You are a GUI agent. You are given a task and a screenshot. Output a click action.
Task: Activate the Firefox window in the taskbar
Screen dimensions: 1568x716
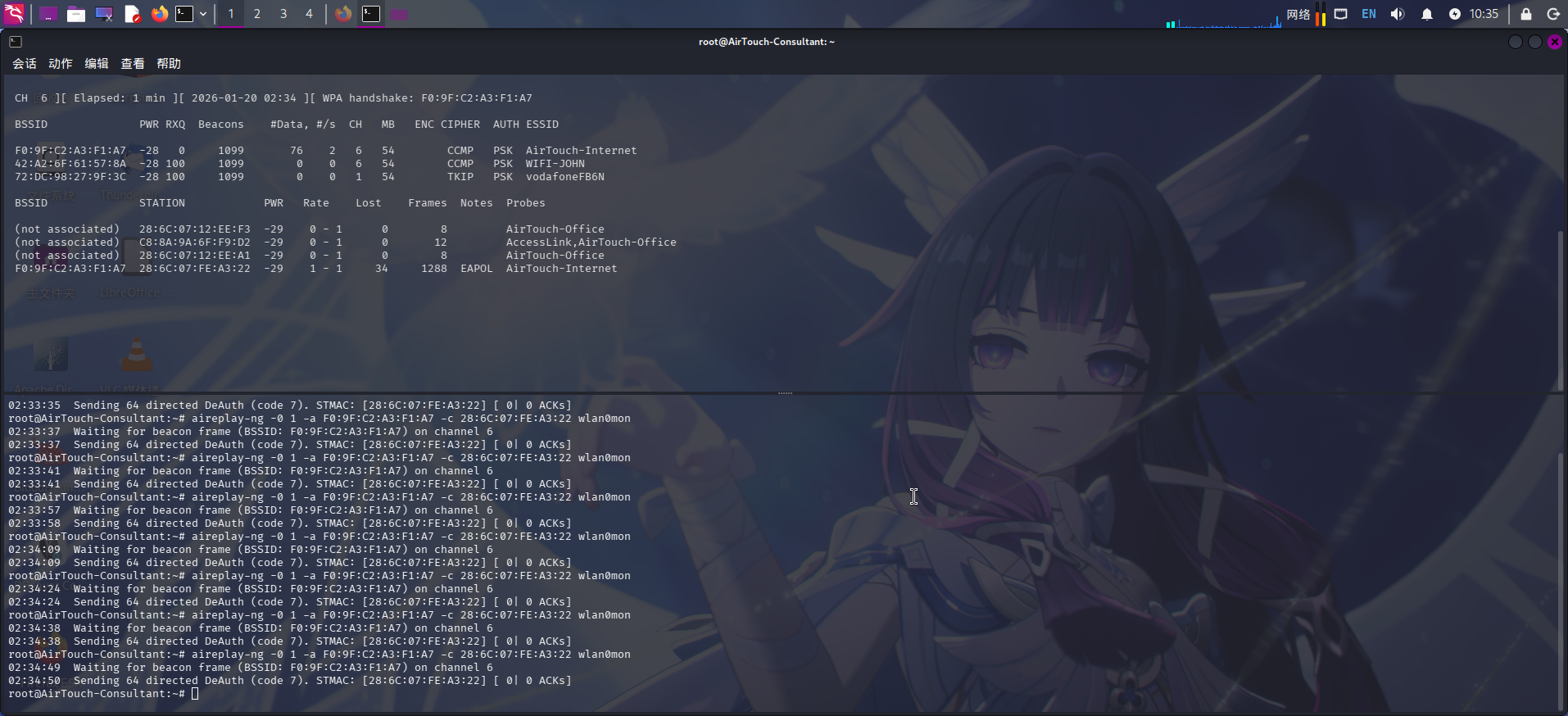343,14
